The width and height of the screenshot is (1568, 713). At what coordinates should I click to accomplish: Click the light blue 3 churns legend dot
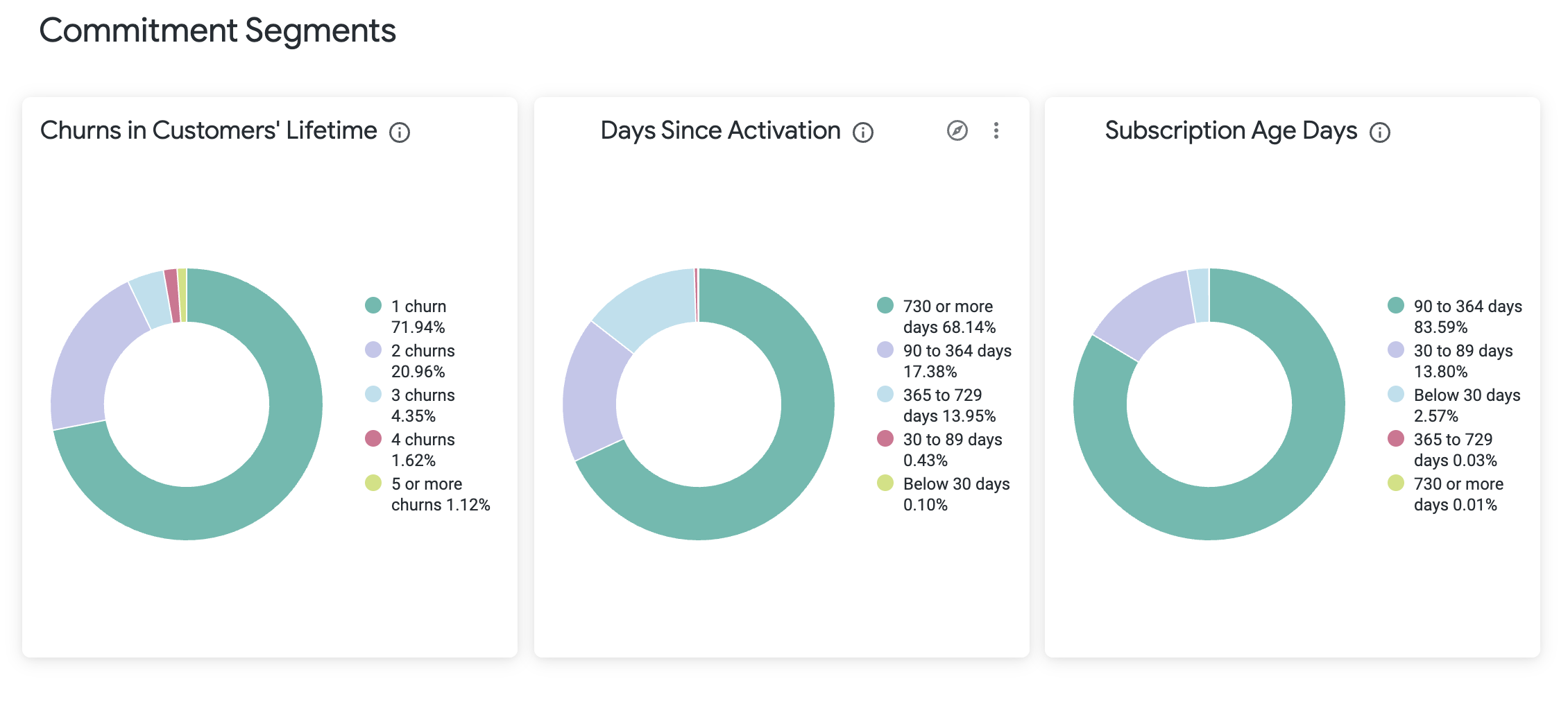tap(373, 394)
